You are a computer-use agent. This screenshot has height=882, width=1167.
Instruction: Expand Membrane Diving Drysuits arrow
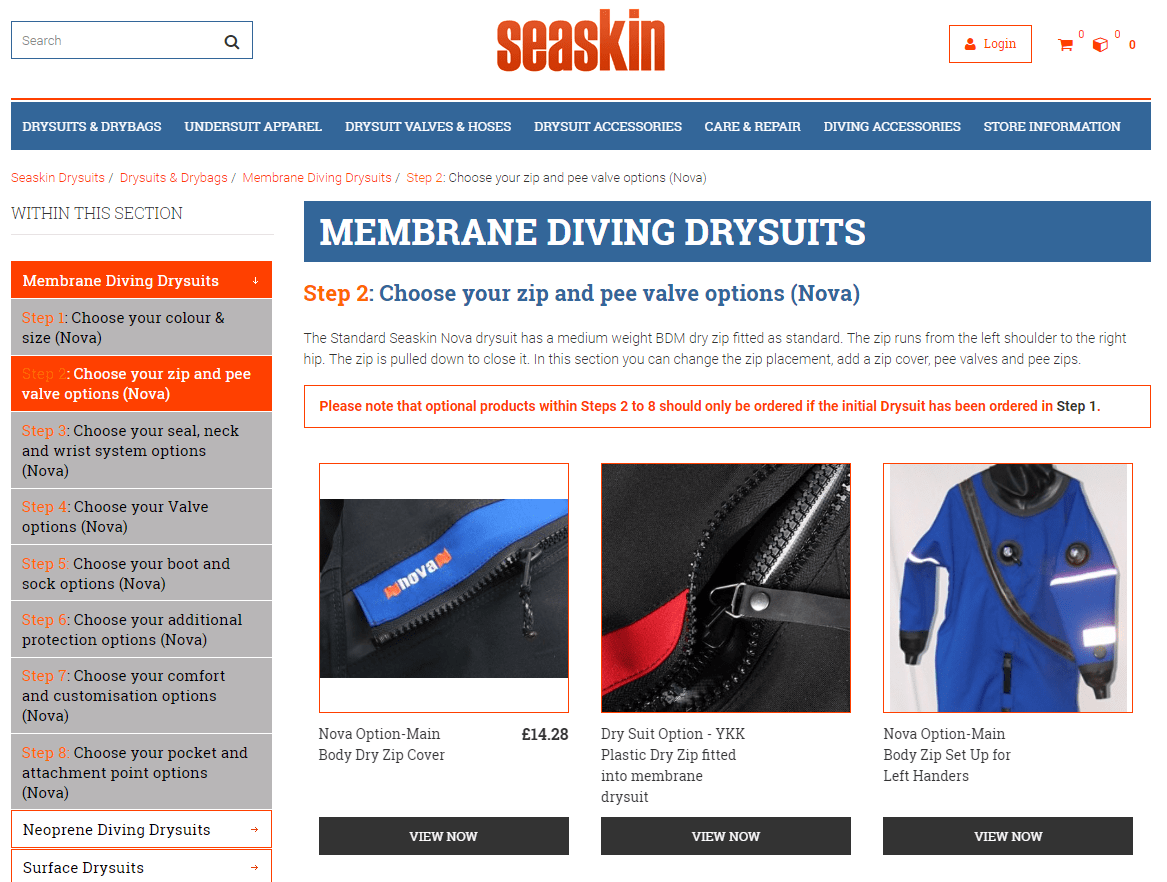255,281
